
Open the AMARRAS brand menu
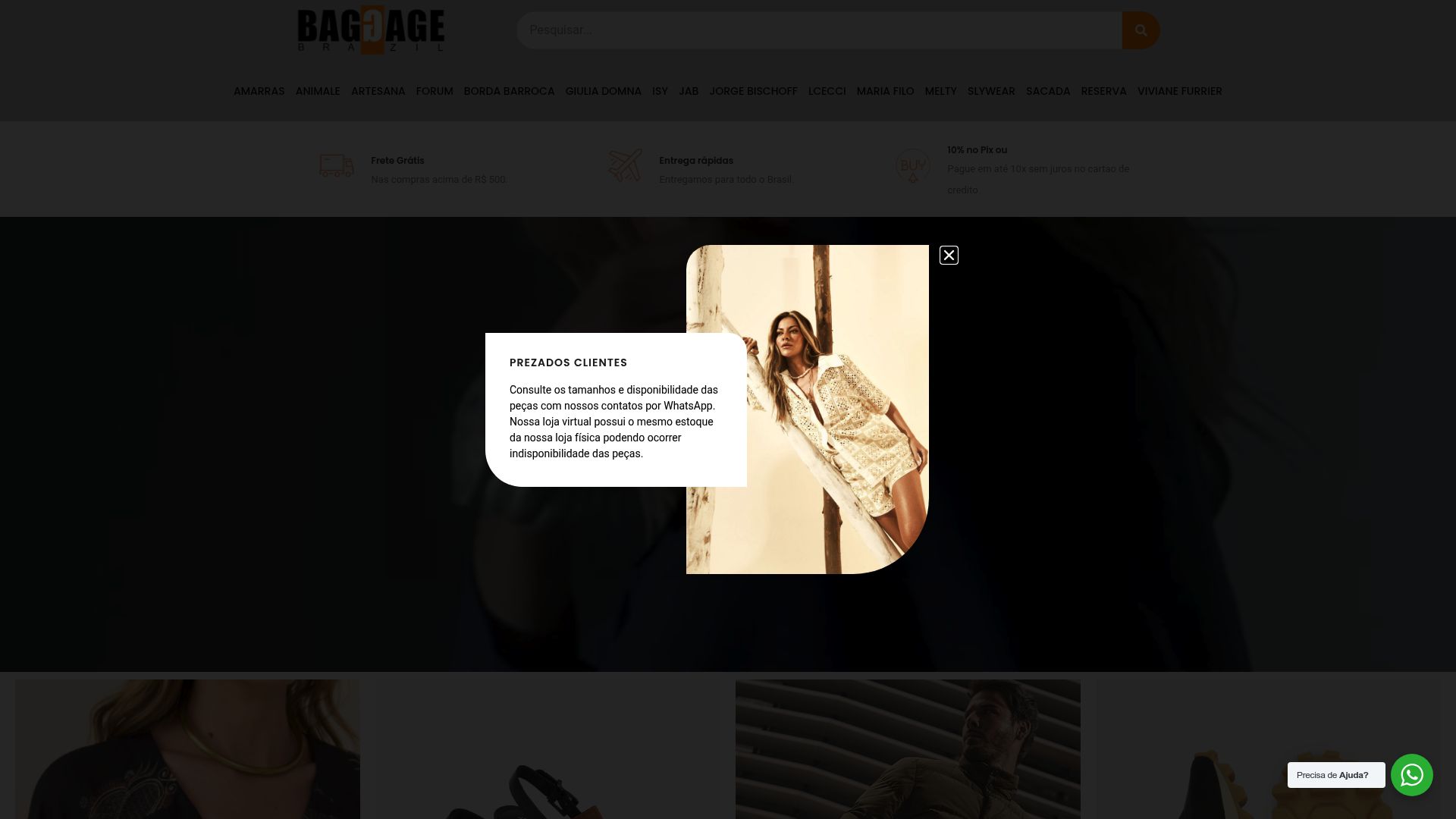click(259, 91)
